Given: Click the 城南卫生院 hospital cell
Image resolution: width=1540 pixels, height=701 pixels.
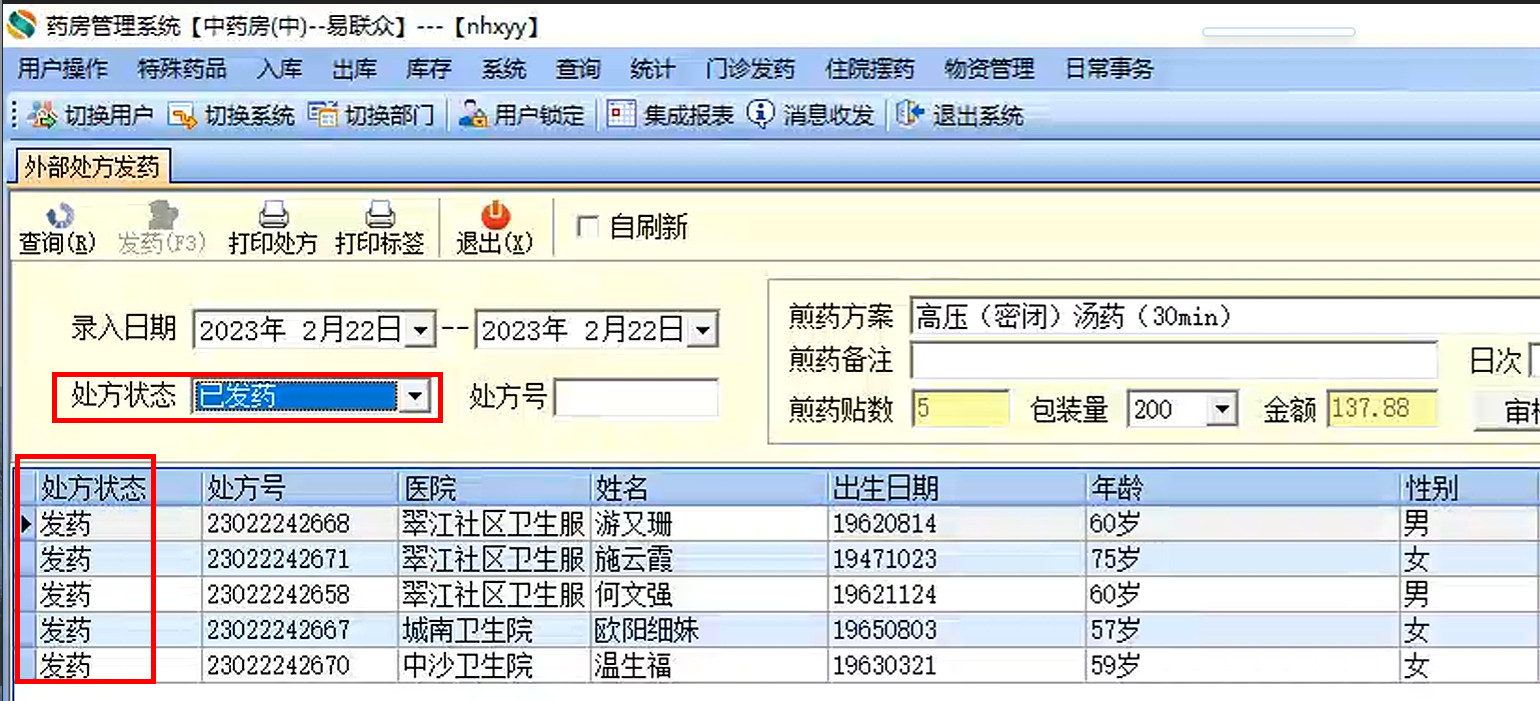Looking at the screenshot, I should pyautogui.click(x=494, y=630).
